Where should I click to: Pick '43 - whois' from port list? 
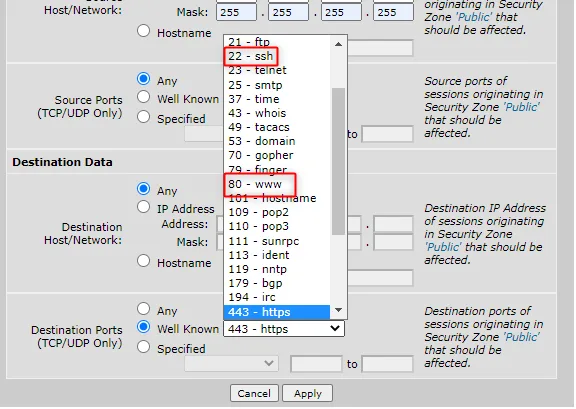point(277,113)
